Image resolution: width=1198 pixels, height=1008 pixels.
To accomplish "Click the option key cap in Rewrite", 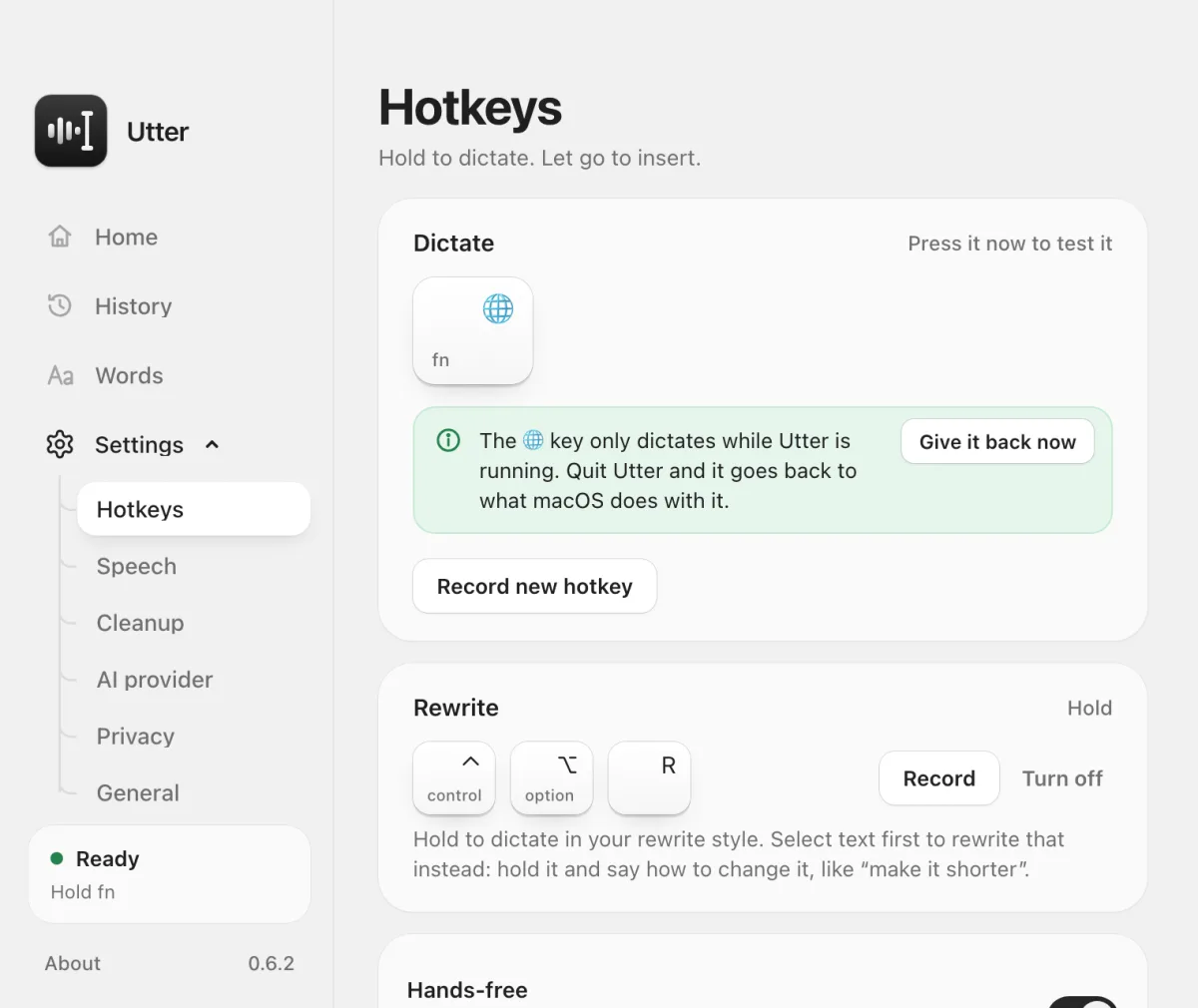I will (x=551, y=777).
